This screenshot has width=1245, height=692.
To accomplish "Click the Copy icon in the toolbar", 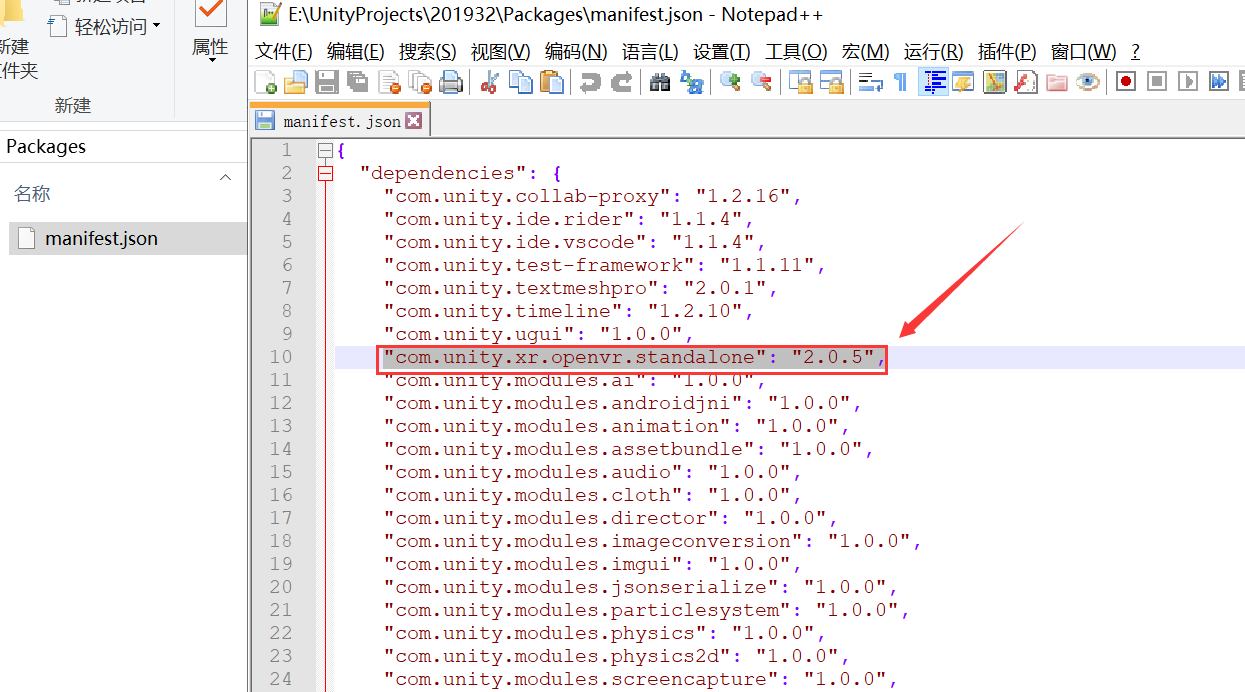I will [521, 82].
